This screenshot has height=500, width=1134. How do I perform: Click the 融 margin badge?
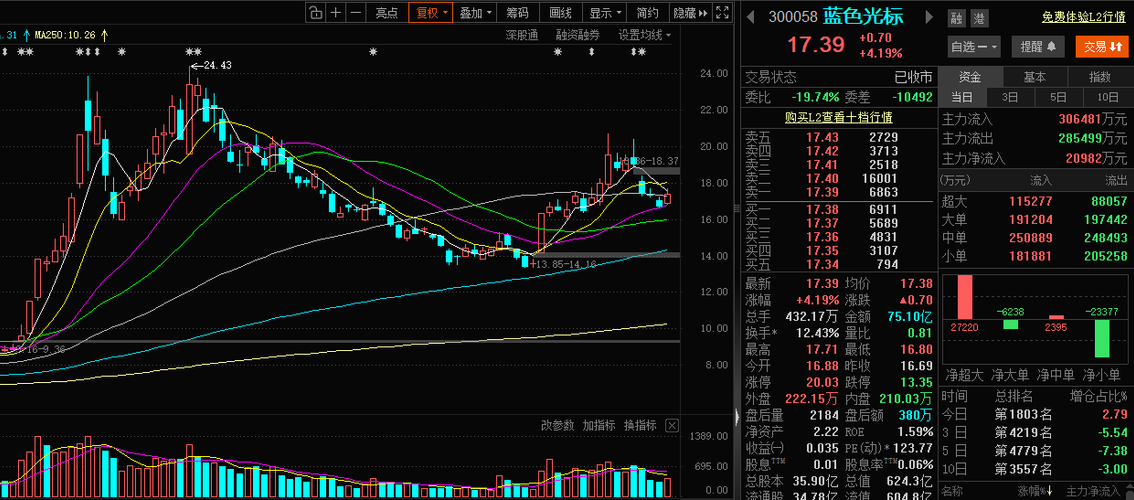(x=957, y=18)
